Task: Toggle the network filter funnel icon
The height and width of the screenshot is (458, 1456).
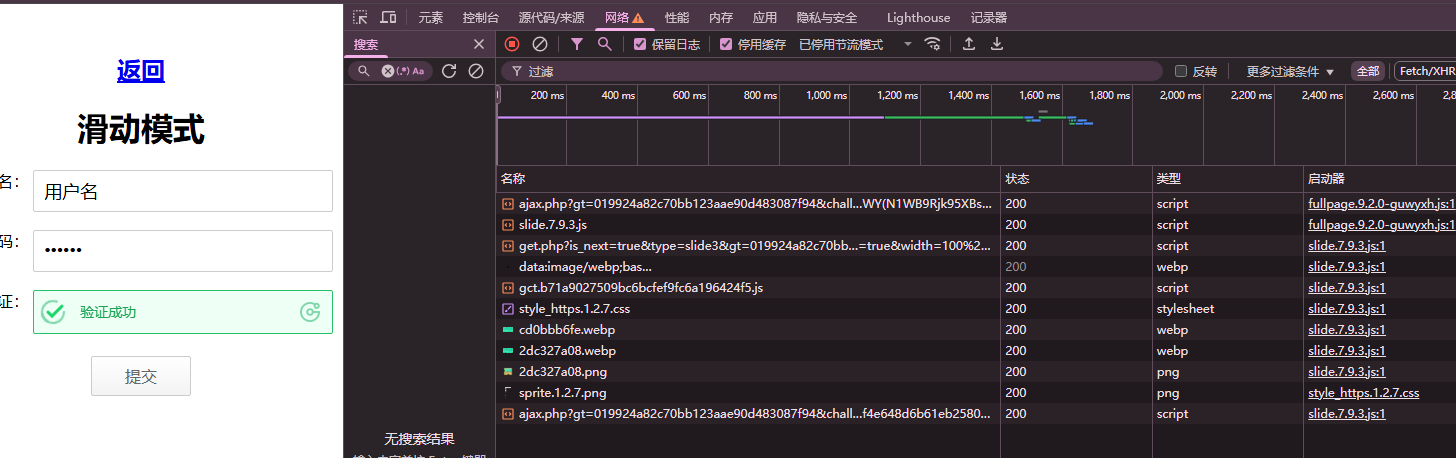Action: [x=577, y=44]
